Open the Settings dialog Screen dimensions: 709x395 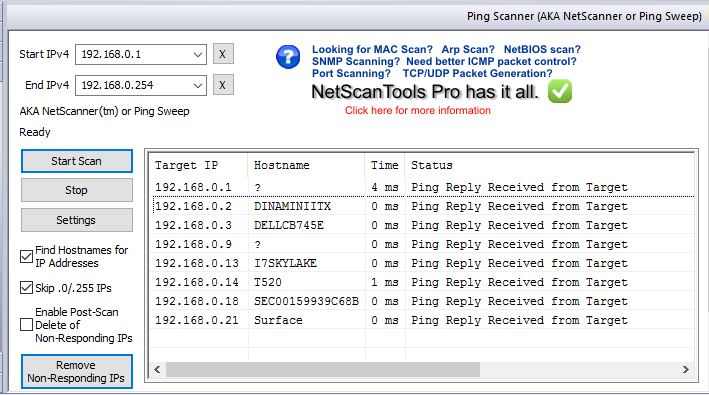(x=77, y=220)
